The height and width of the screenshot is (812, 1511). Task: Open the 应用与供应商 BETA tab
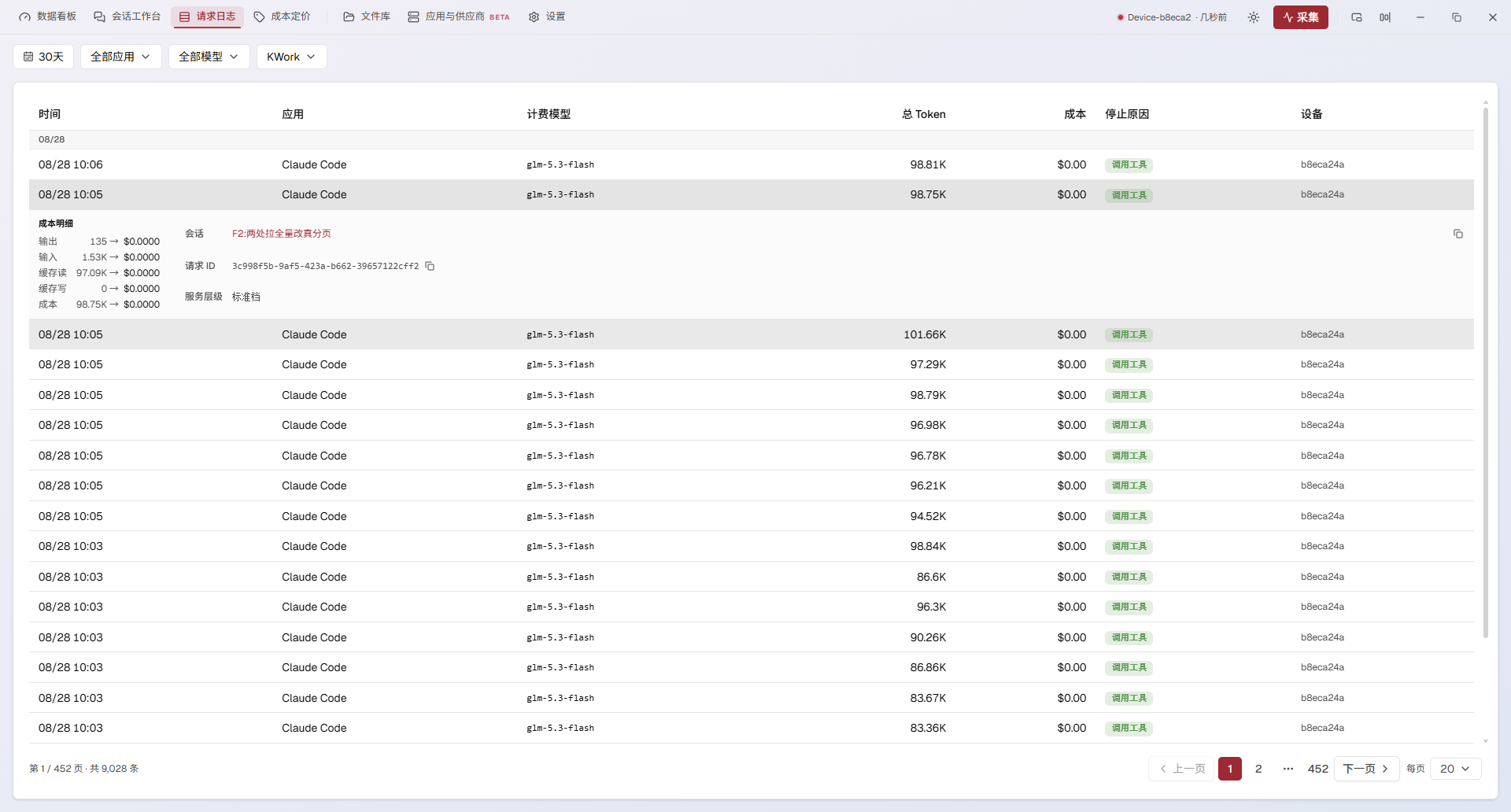pos(459,17)
